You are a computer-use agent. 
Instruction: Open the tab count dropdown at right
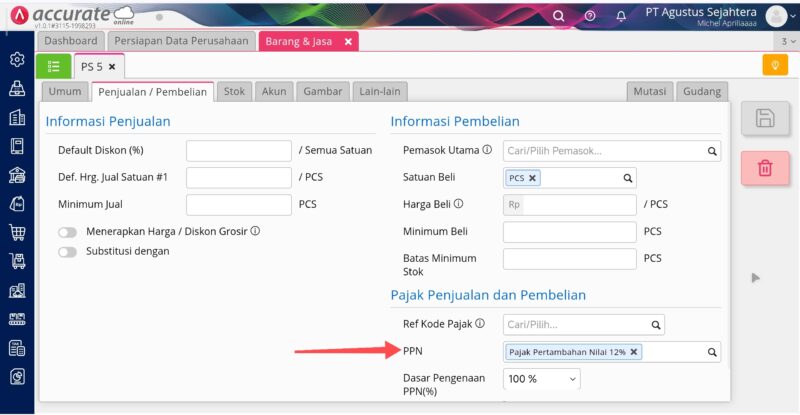pyautogui.click(x=787, y=41)
